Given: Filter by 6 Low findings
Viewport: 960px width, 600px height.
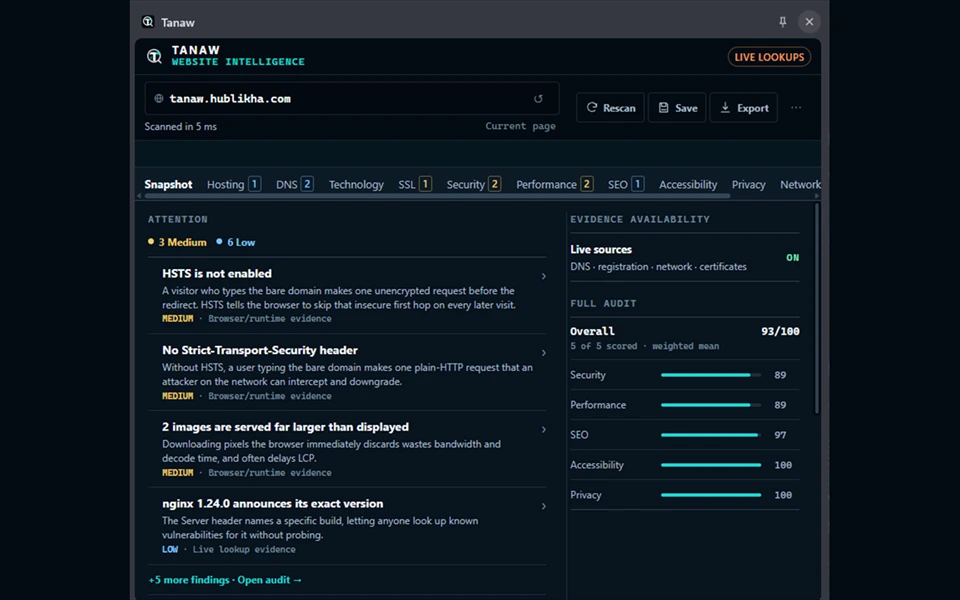Looking at the screenshot, I should (x=236, y=242).
